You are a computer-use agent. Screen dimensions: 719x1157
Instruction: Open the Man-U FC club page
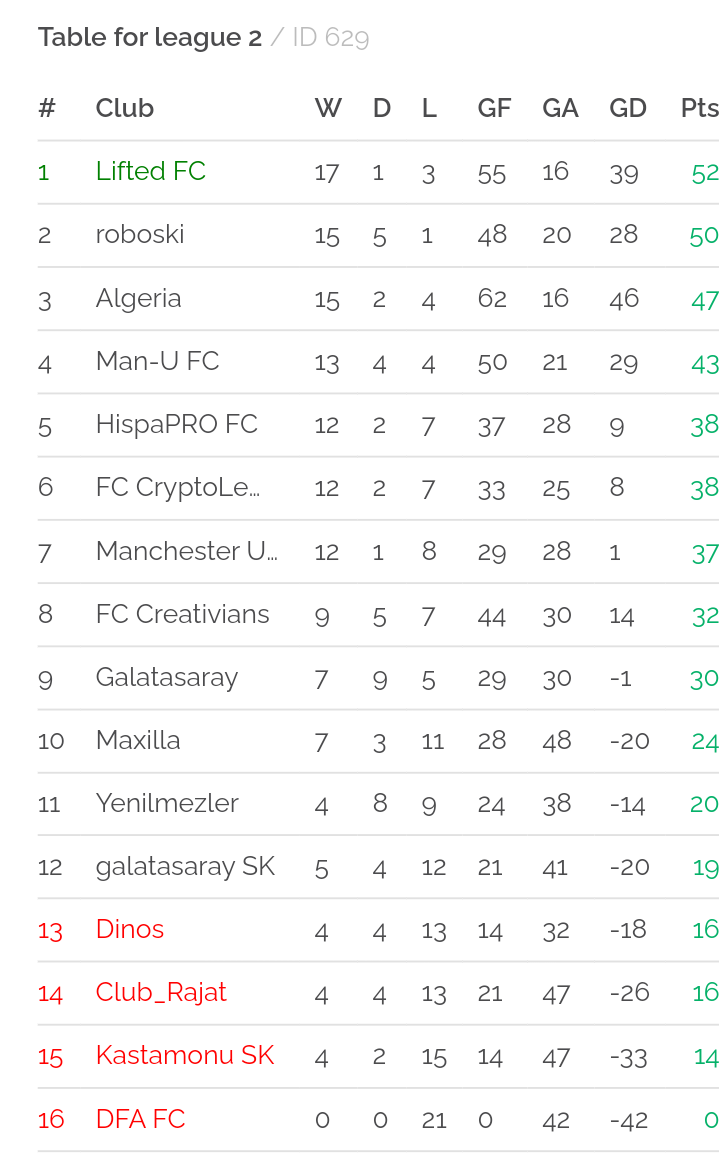coord(157,361)
